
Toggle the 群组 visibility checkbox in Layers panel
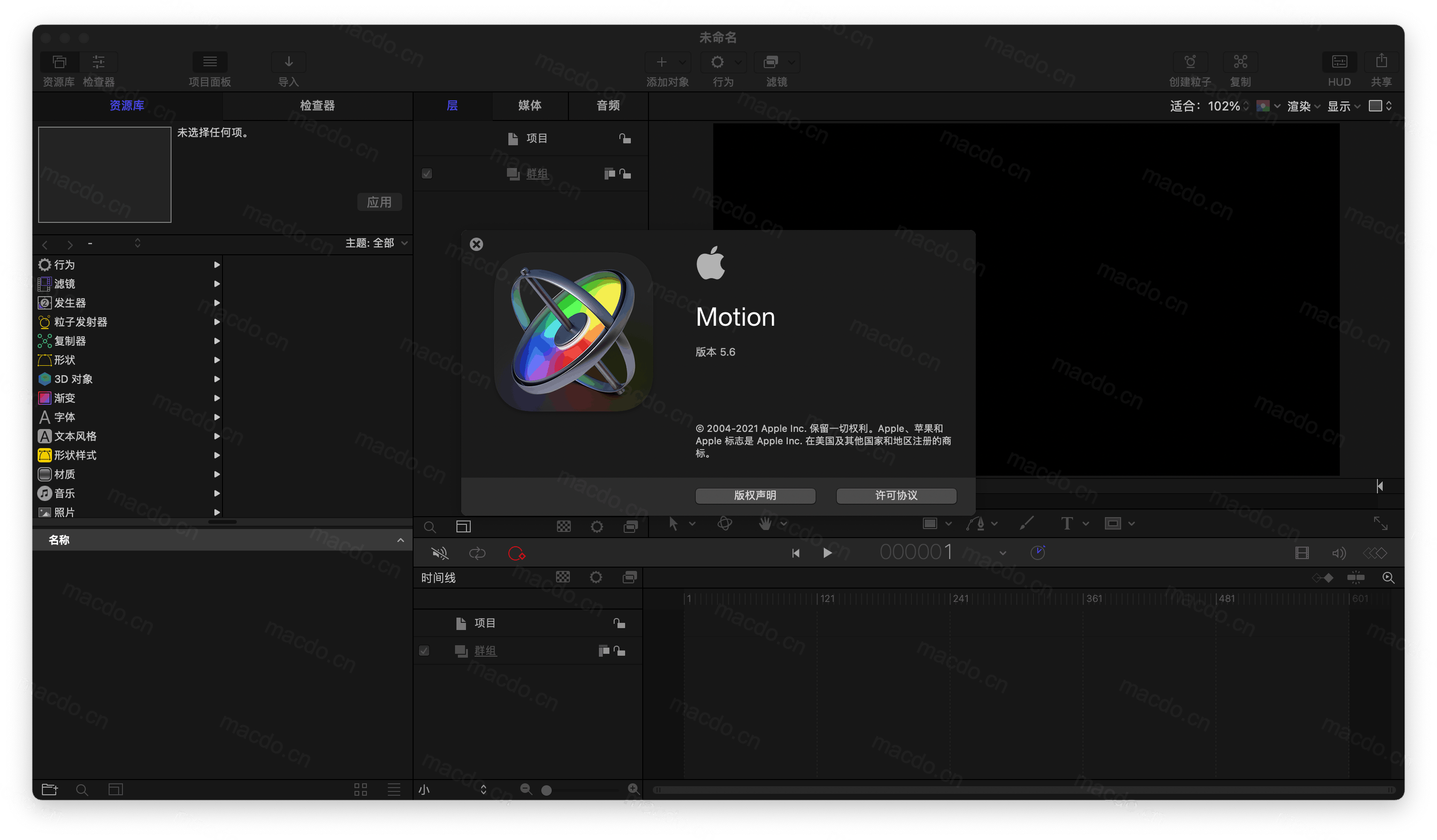pyautogui.click(x=427, y=173)
